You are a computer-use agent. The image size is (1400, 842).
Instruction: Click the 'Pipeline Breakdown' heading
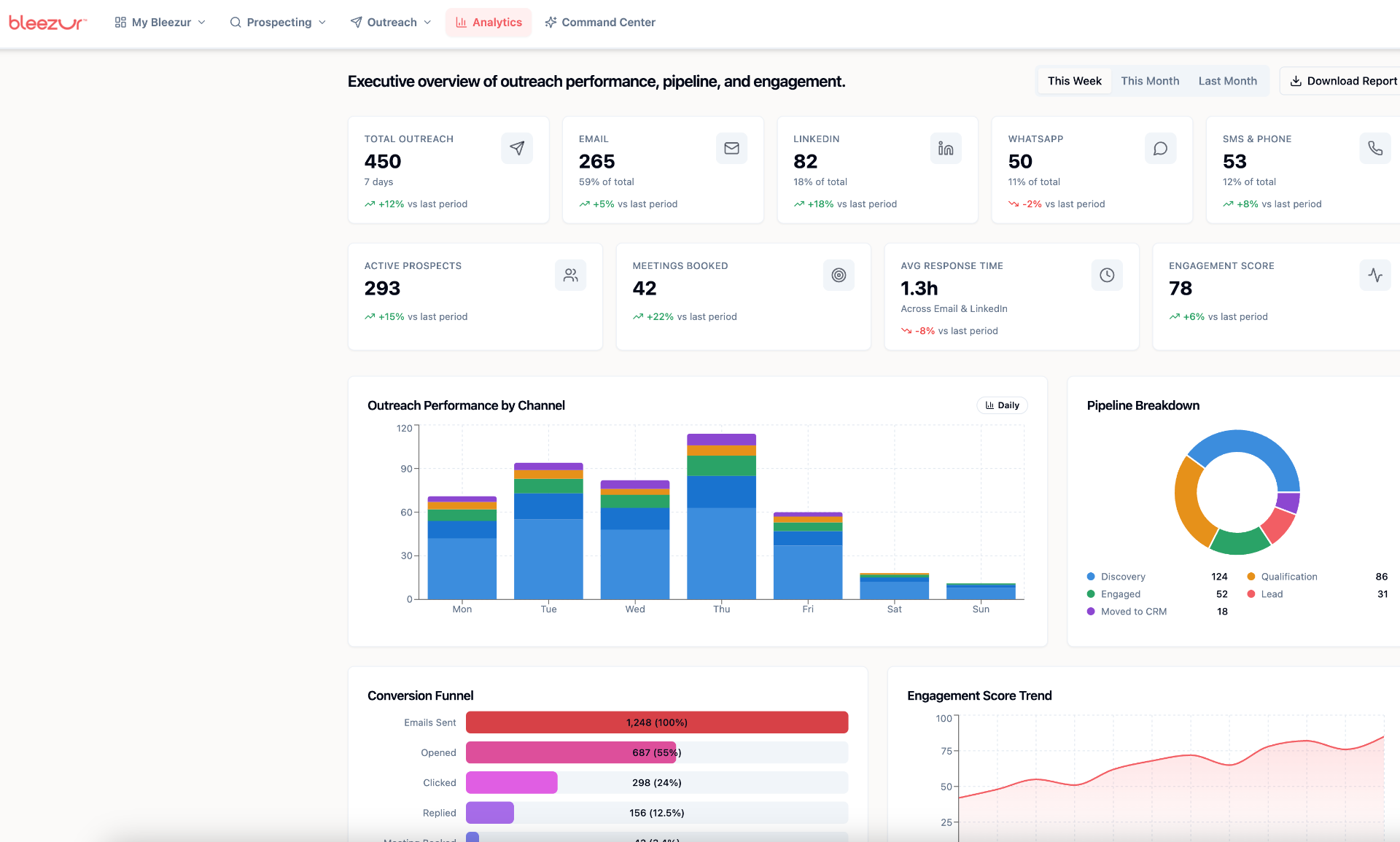click(1143, 405)
